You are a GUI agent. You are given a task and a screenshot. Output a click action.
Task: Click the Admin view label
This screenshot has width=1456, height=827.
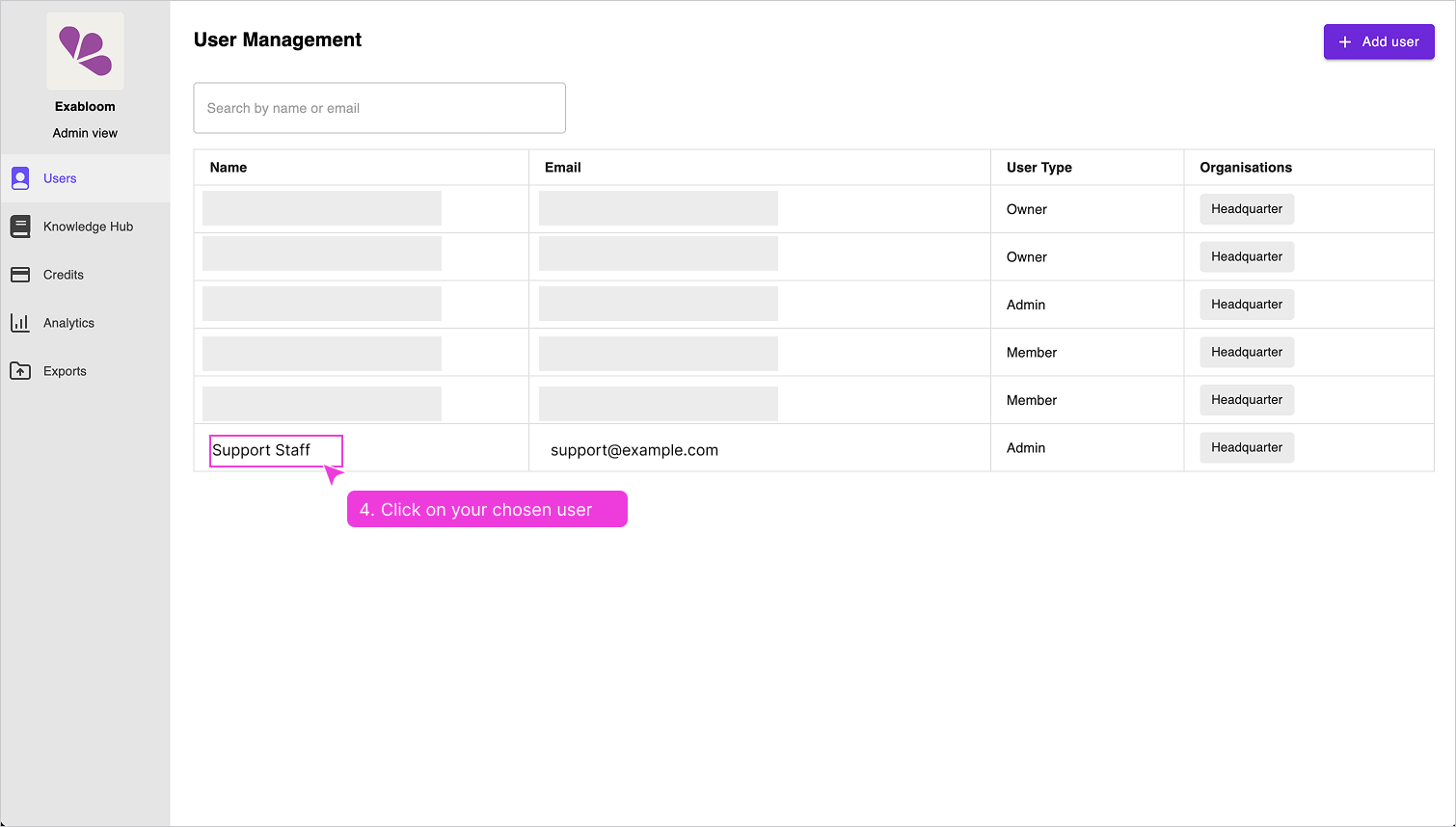(x=85, y=132)
